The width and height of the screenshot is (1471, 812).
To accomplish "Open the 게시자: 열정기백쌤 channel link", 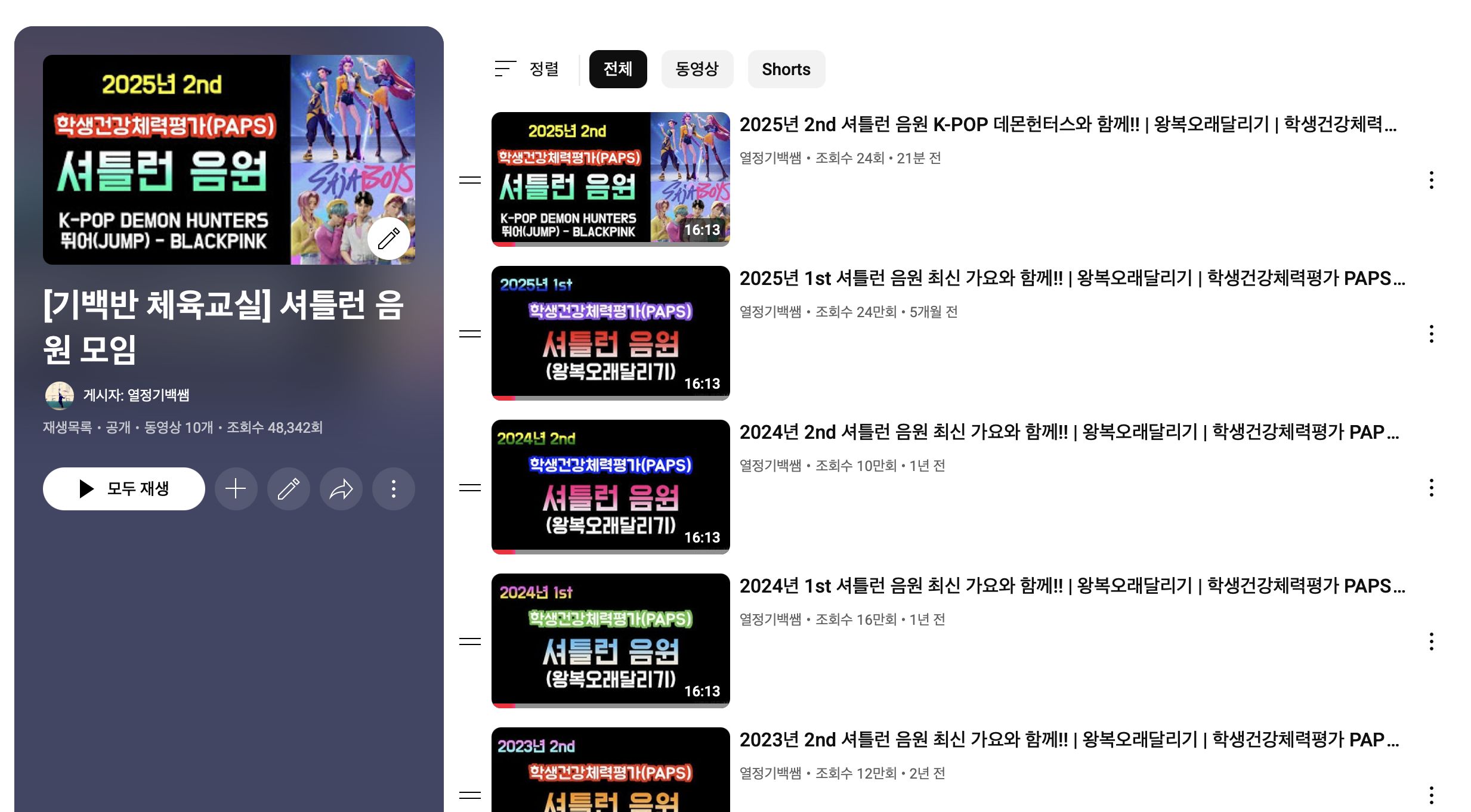I will [x=136, y=395].
